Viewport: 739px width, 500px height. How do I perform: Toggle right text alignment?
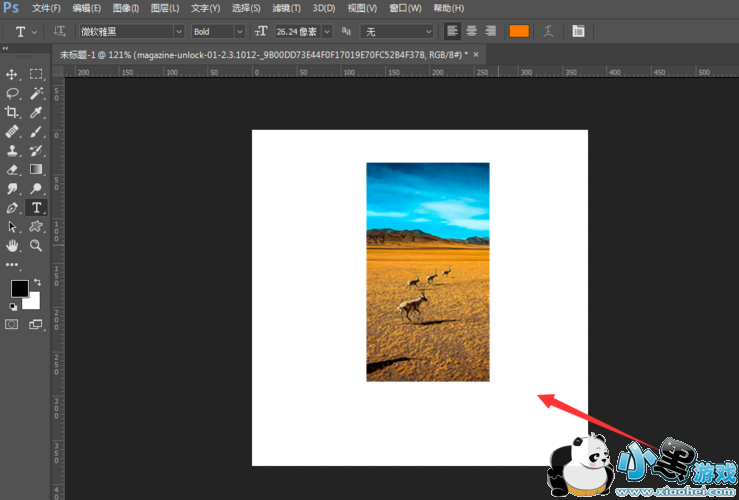(489, 31)
